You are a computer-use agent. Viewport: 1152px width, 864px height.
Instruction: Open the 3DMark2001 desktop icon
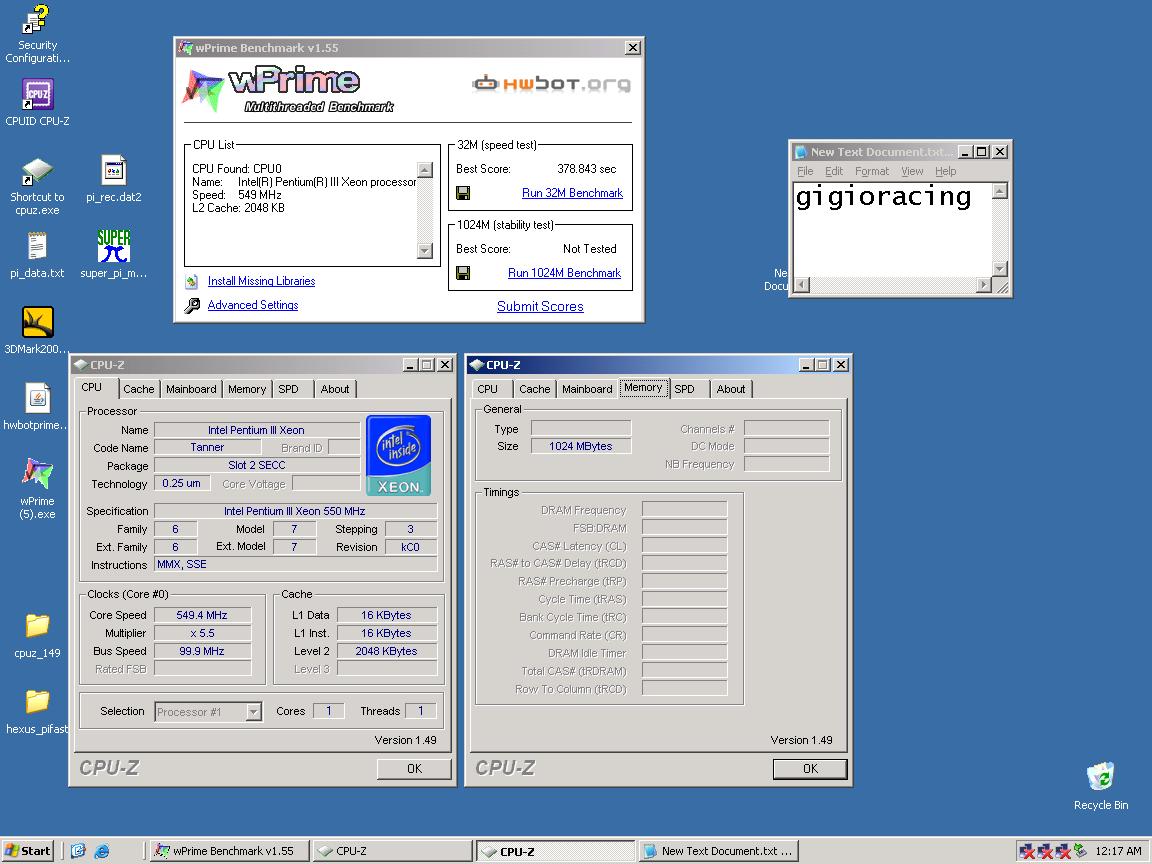tap(37, 331)
